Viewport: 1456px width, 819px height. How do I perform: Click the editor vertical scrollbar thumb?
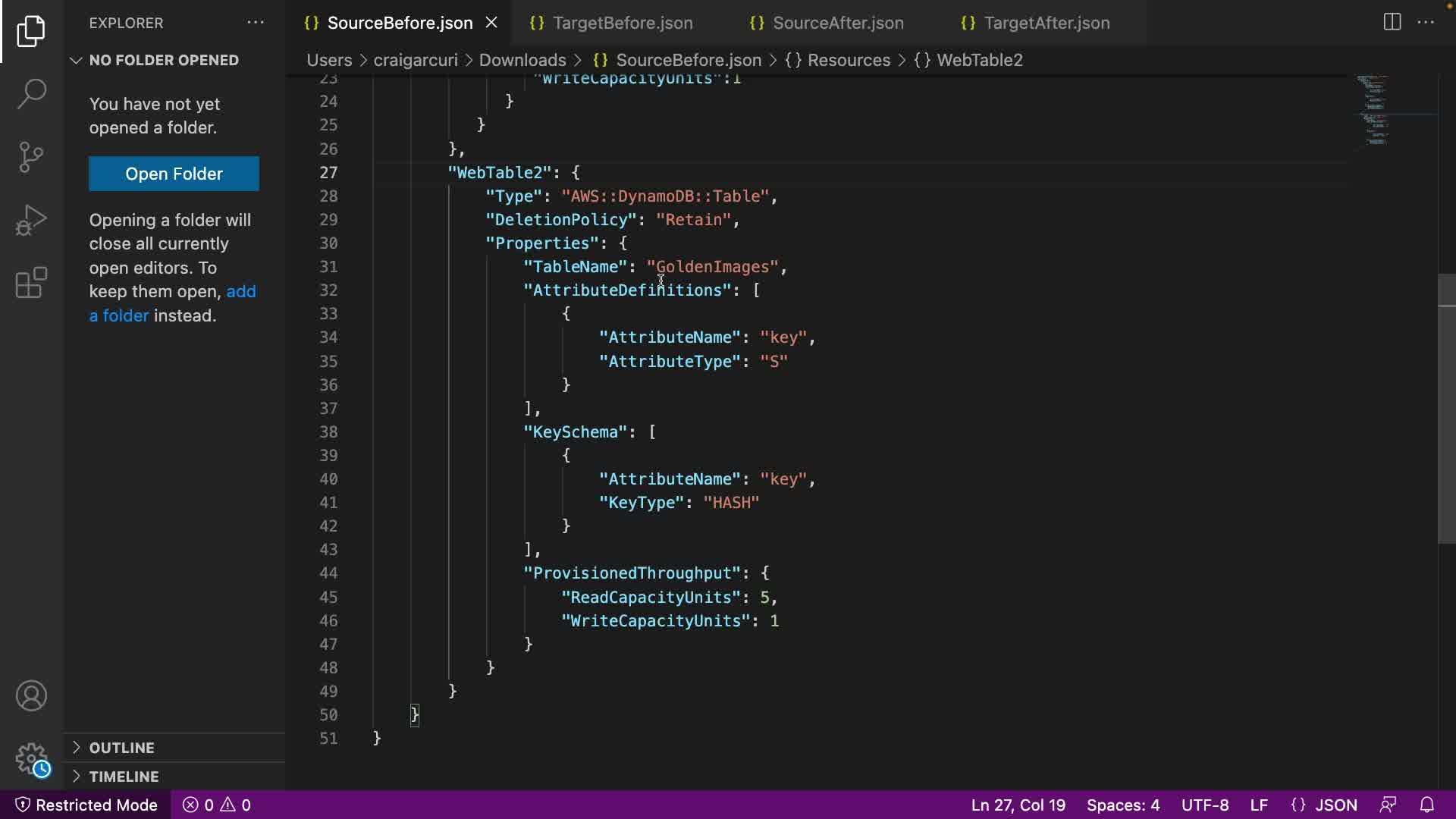click(x=1446, y=409)
